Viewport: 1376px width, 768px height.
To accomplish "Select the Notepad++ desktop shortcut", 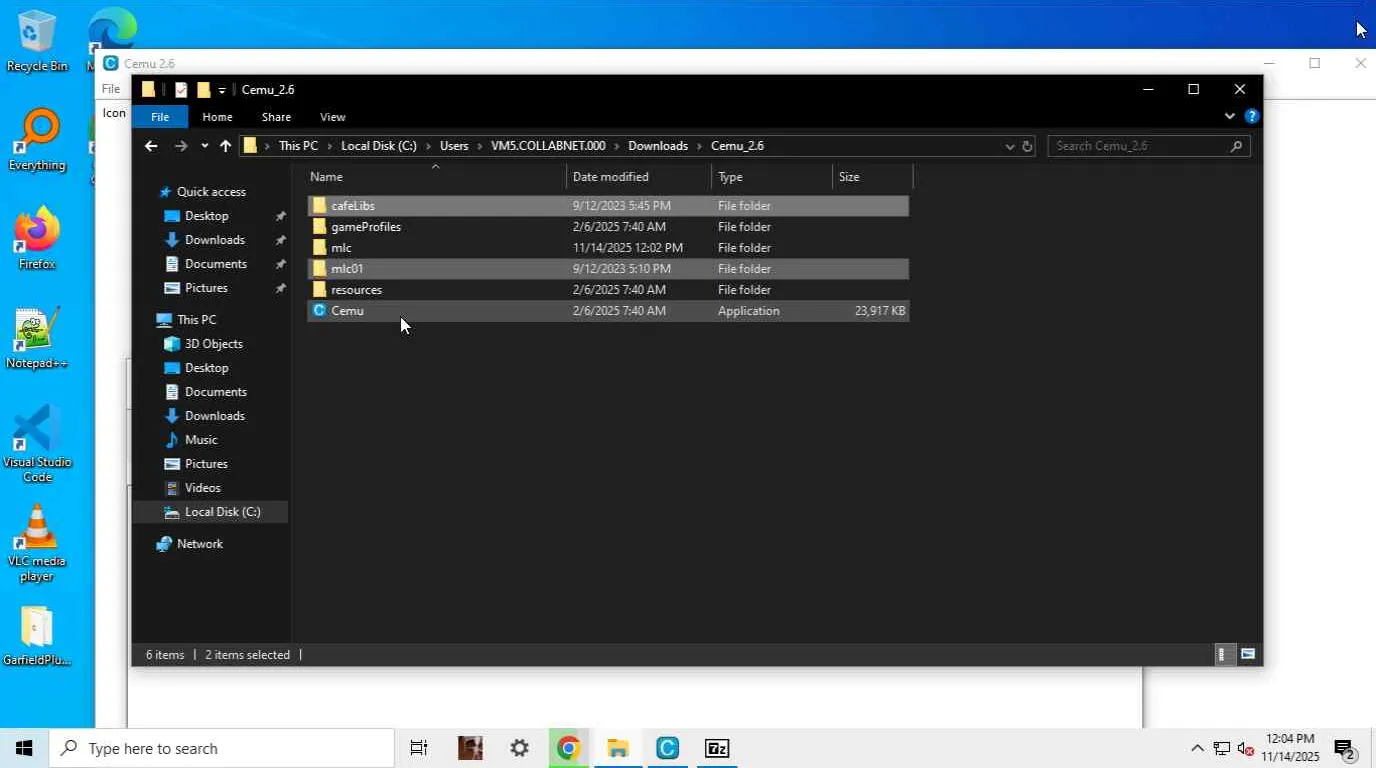I will click(37, 338).
